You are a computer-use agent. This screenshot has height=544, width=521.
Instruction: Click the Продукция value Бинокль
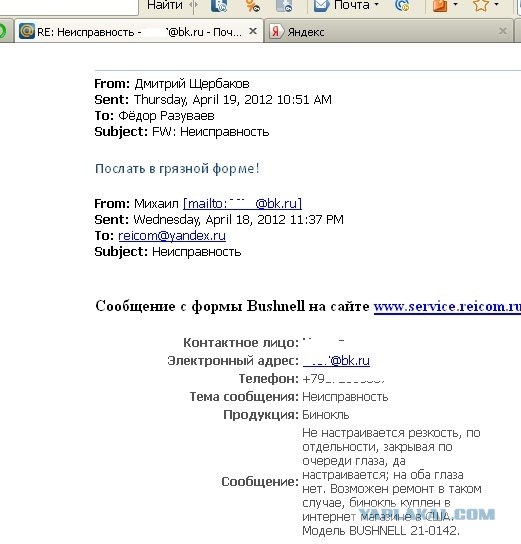pos(325,415)
